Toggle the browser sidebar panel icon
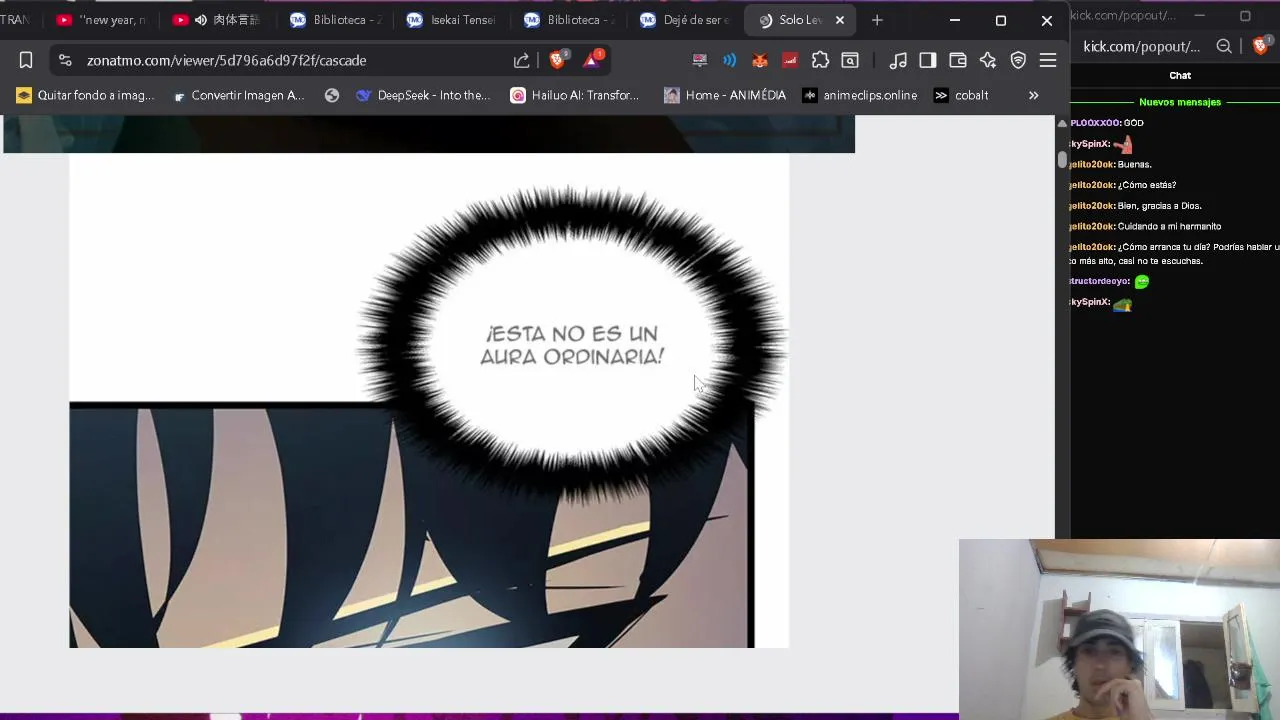 coord(928,61)
